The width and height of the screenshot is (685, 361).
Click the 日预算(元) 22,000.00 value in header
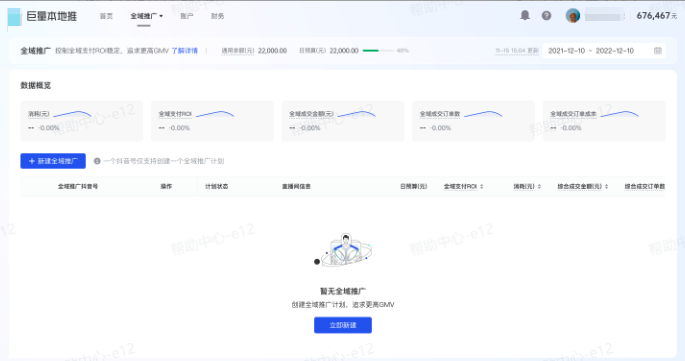(344, 51)
